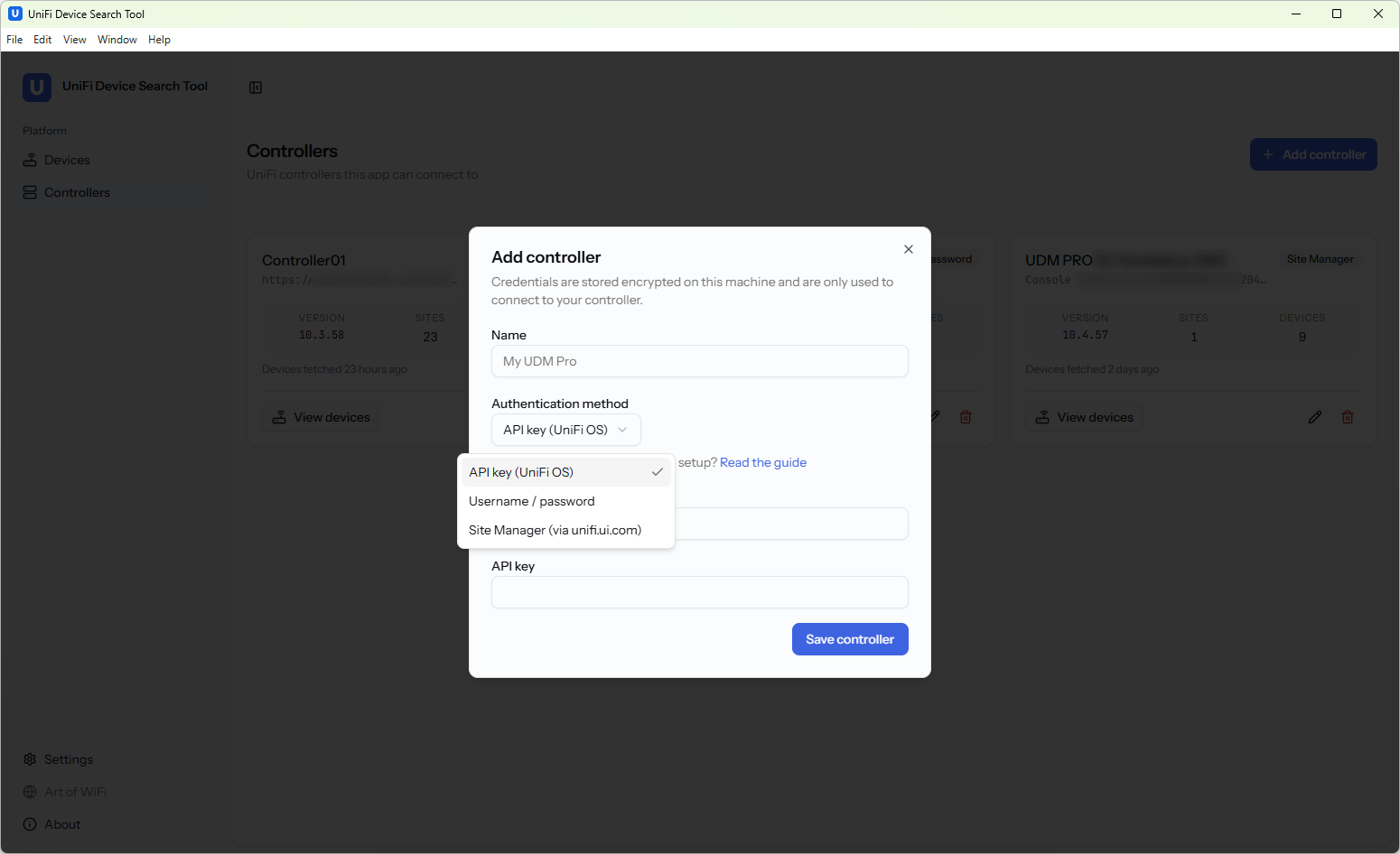Click the Devices sidebar icon

(30, 160)
